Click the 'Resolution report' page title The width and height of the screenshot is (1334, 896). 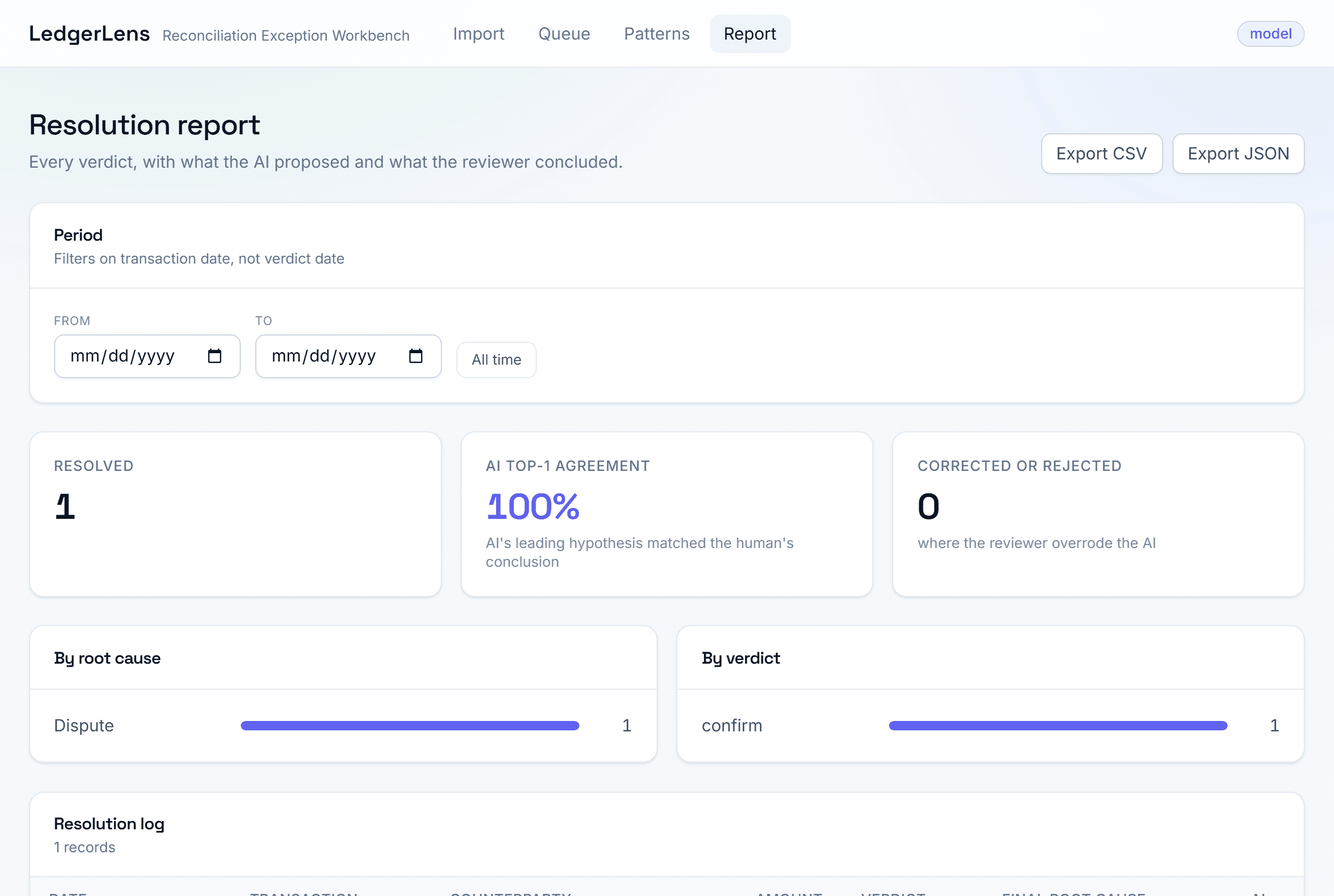[144, 125]
